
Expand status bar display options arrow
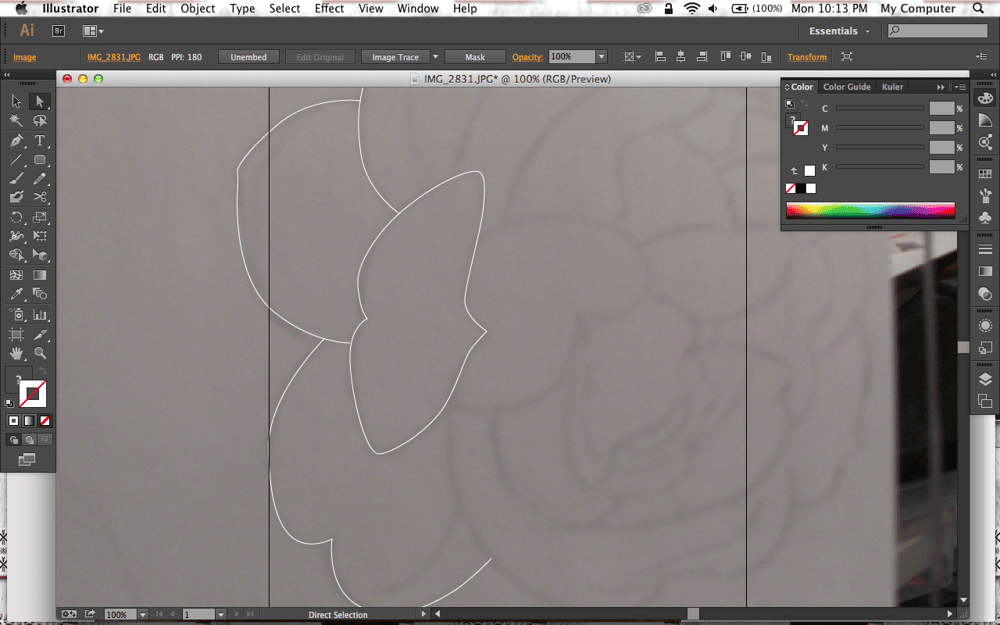coord(423,614)
